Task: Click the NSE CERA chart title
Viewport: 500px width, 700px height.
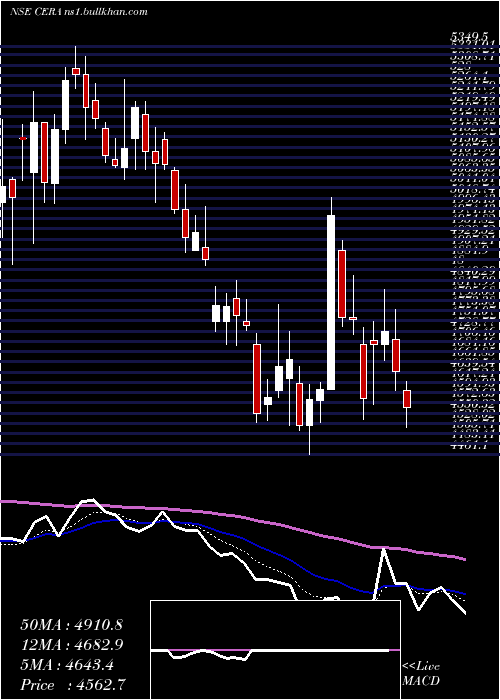Action: pyautogui.click(x=79, y=12)
